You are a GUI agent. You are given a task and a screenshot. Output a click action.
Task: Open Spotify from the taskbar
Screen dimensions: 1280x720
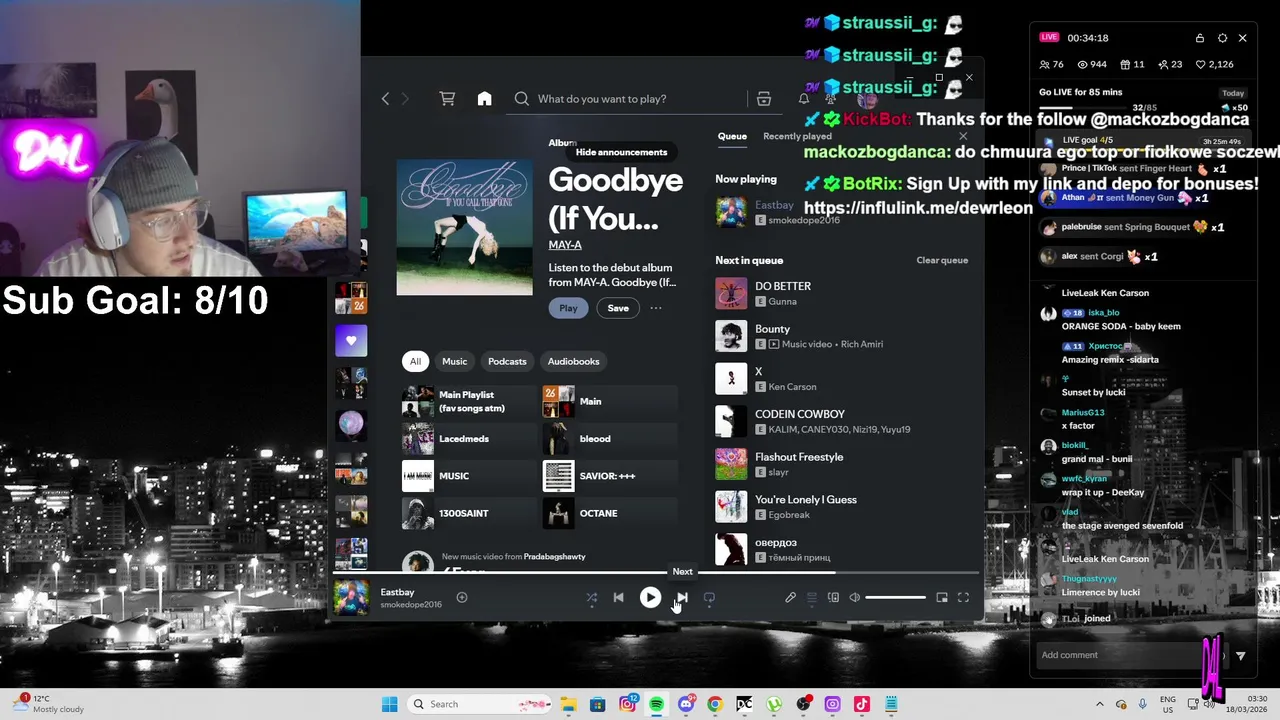656,704
